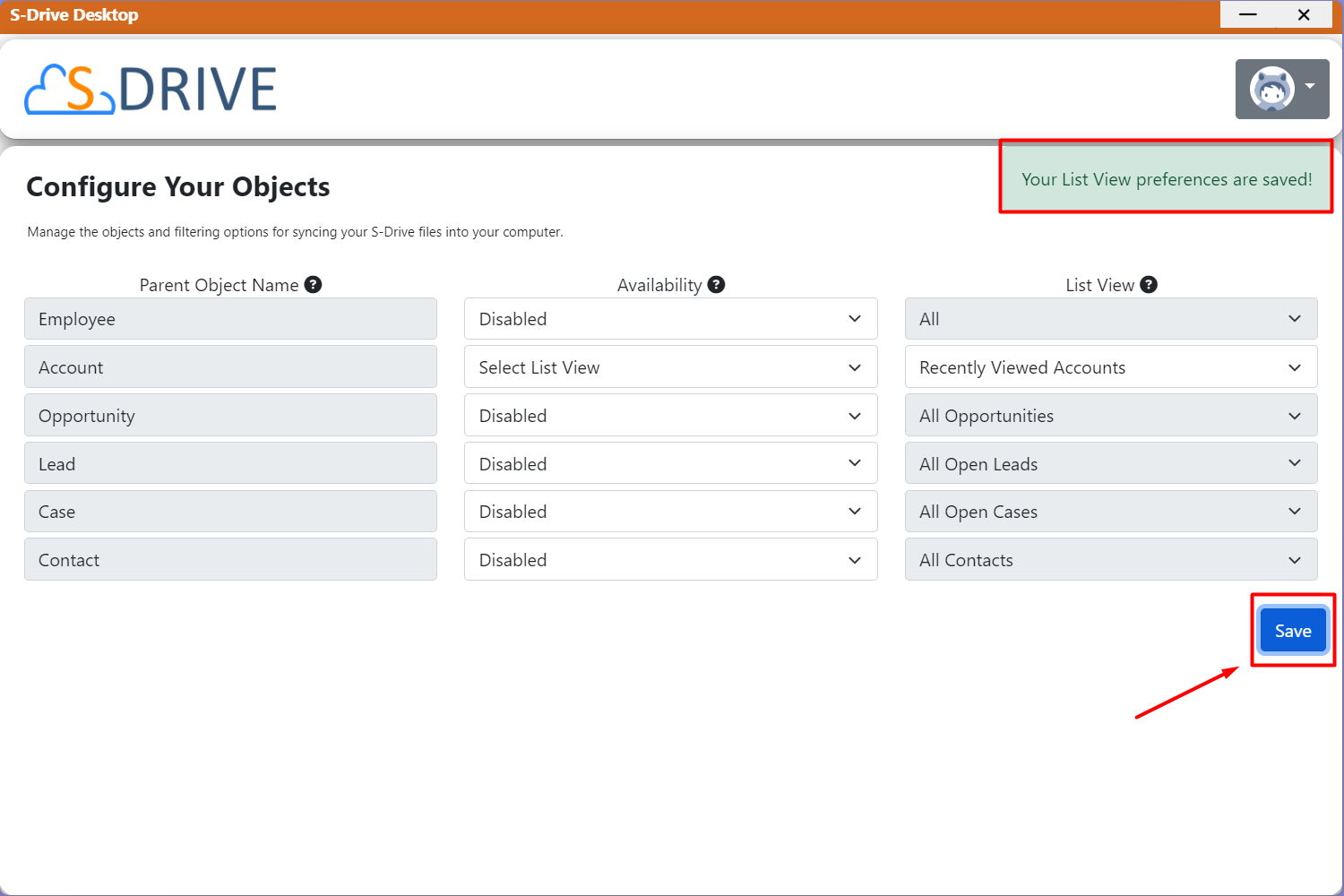Click the Account parent object field

pos(230,367)
